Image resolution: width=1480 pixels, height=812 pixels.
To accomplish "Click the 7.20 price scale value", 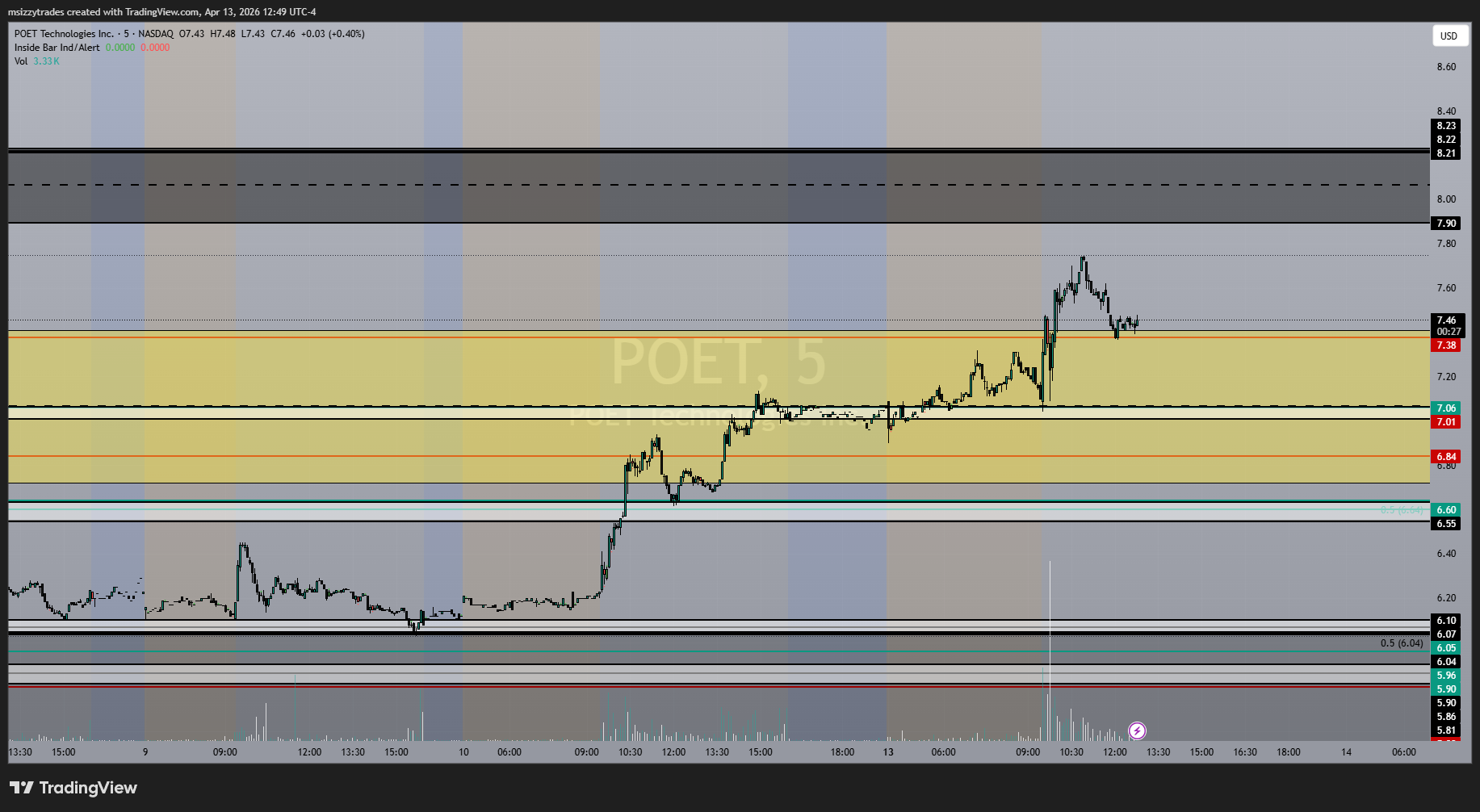I will [1446, 377].
